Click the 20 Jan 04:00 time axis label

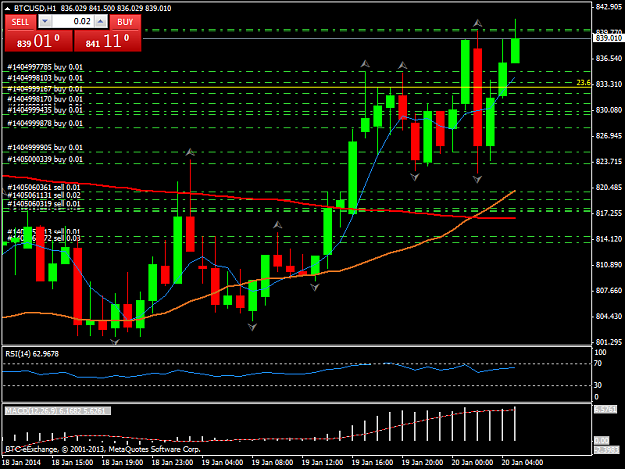point(522,463)
